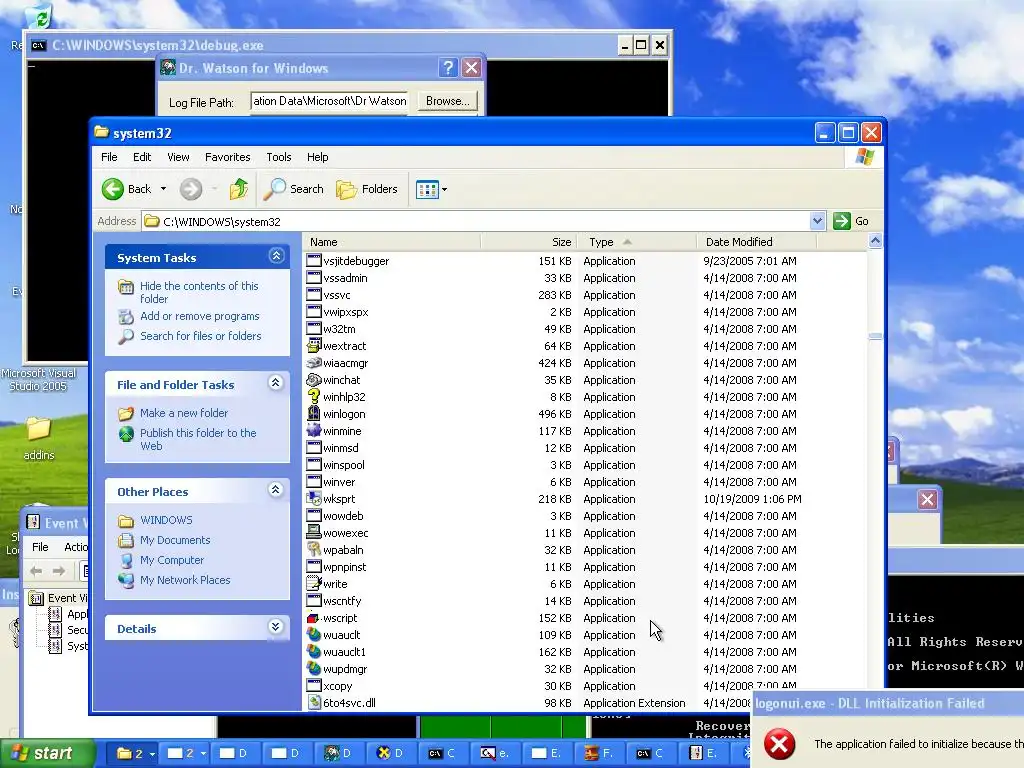The image size is (1024, 768).
Task: Click Make a new folder link
Action: pos(184,413)
